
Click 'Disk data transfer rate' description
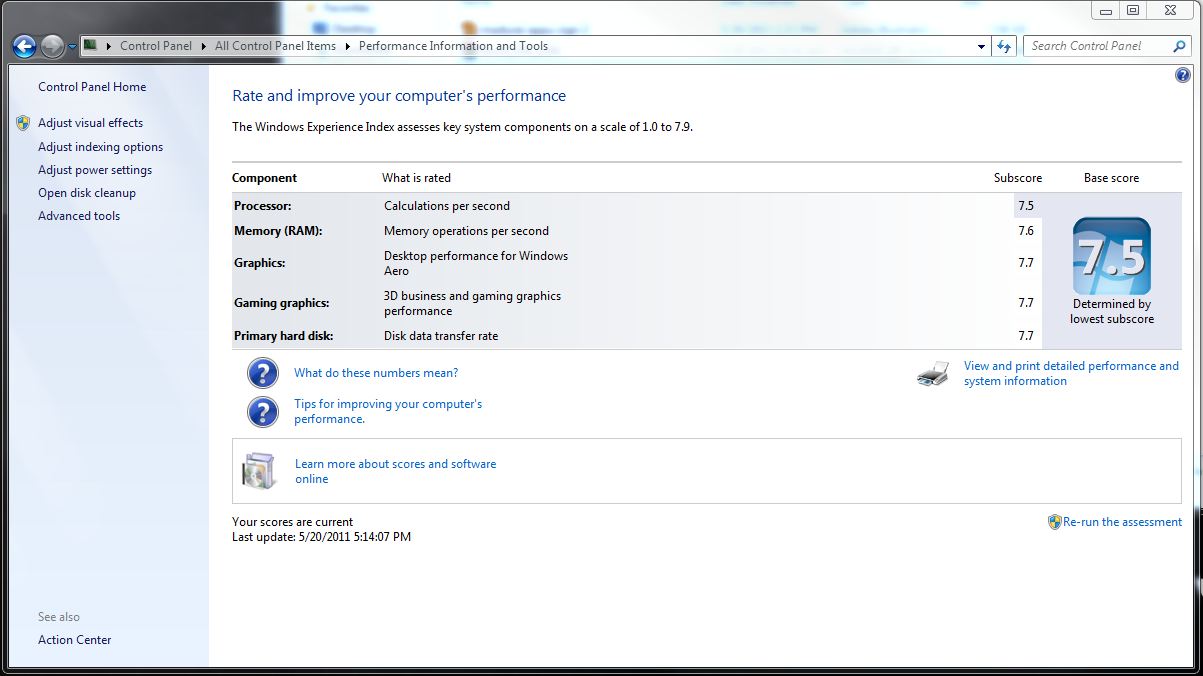pyautogui.click(x=441, y=336)
